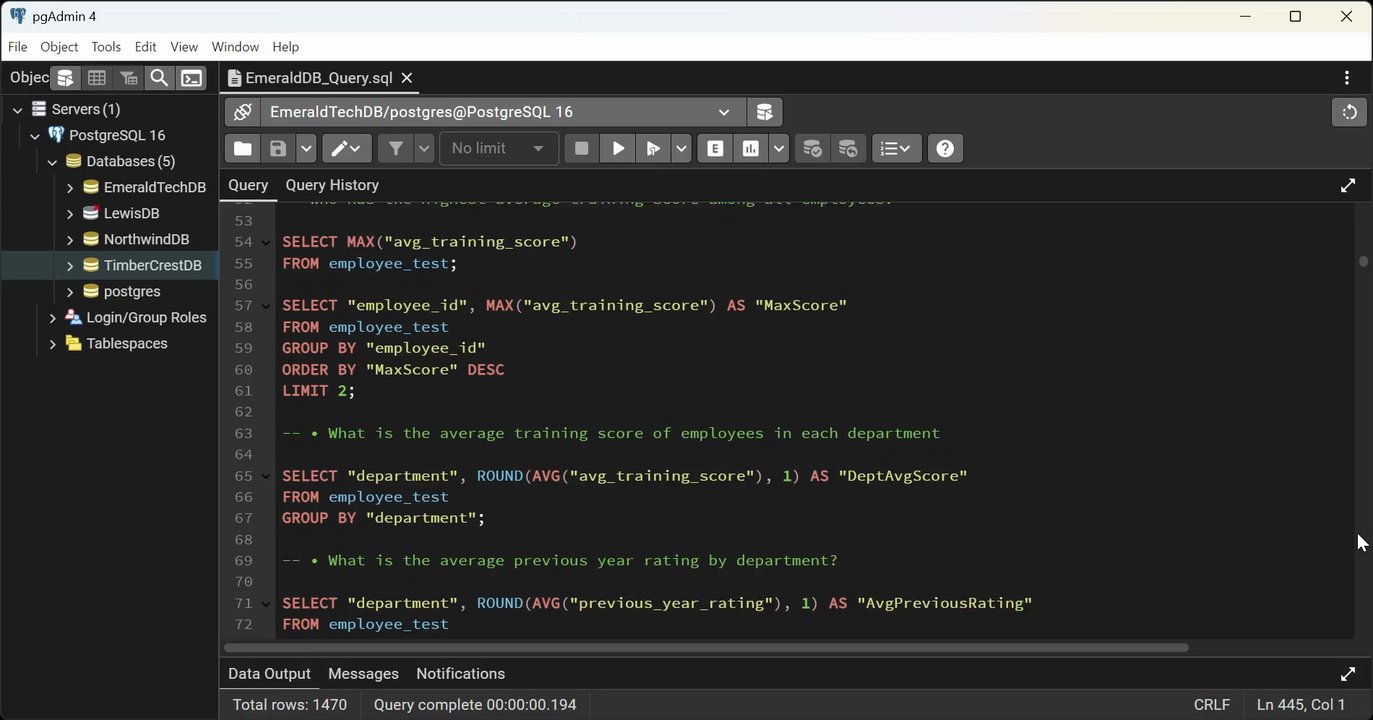Expand the EmeraldTechDB tree node

(x=70, y=188)
